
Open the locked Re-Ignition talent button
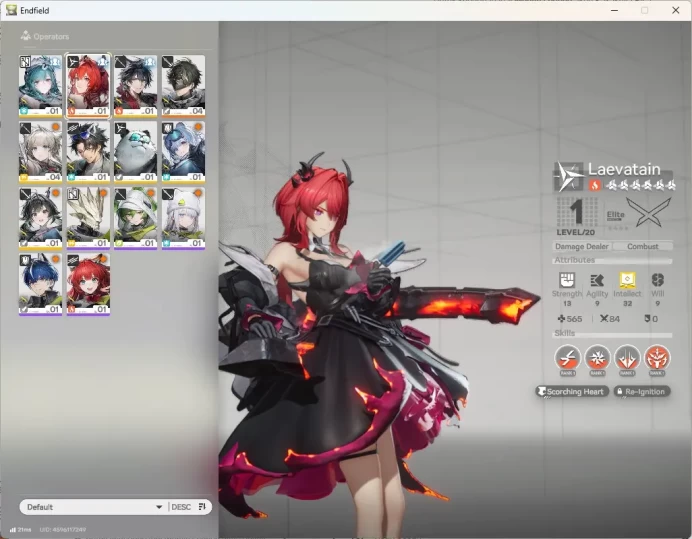pyautogui.click(x=642, y=392)
